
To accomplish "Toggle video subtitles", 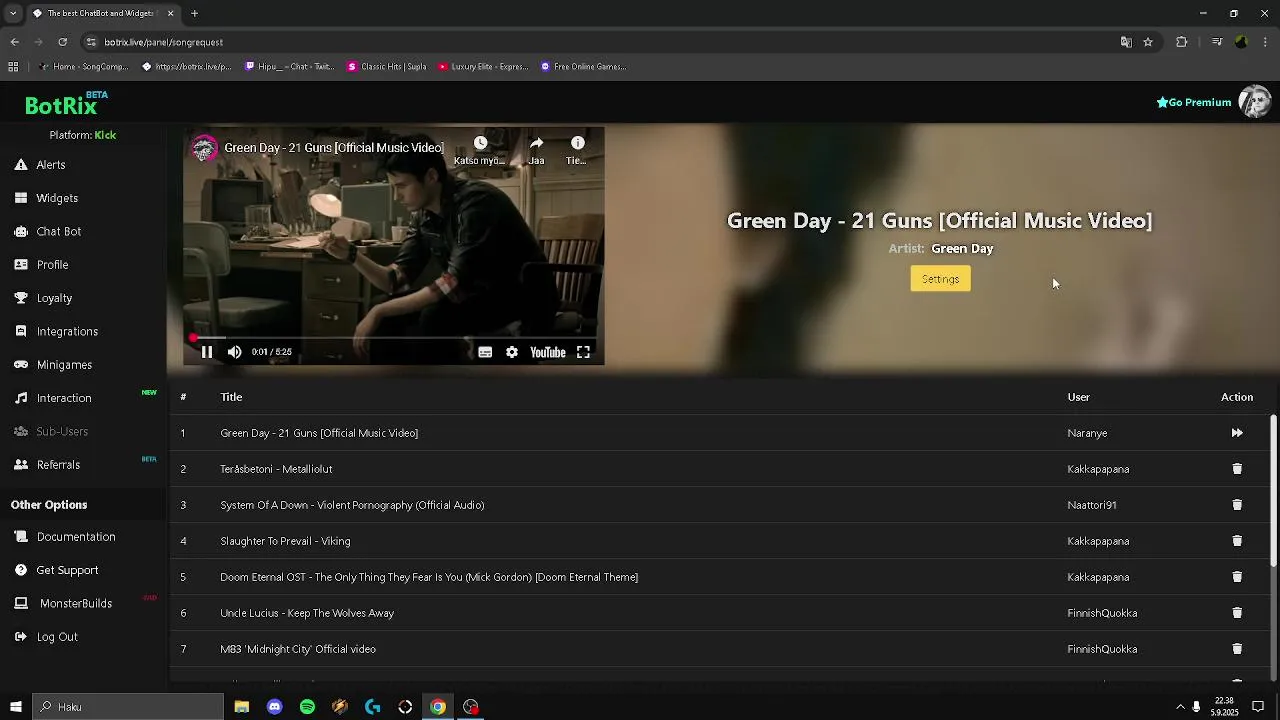I will 485,352.
